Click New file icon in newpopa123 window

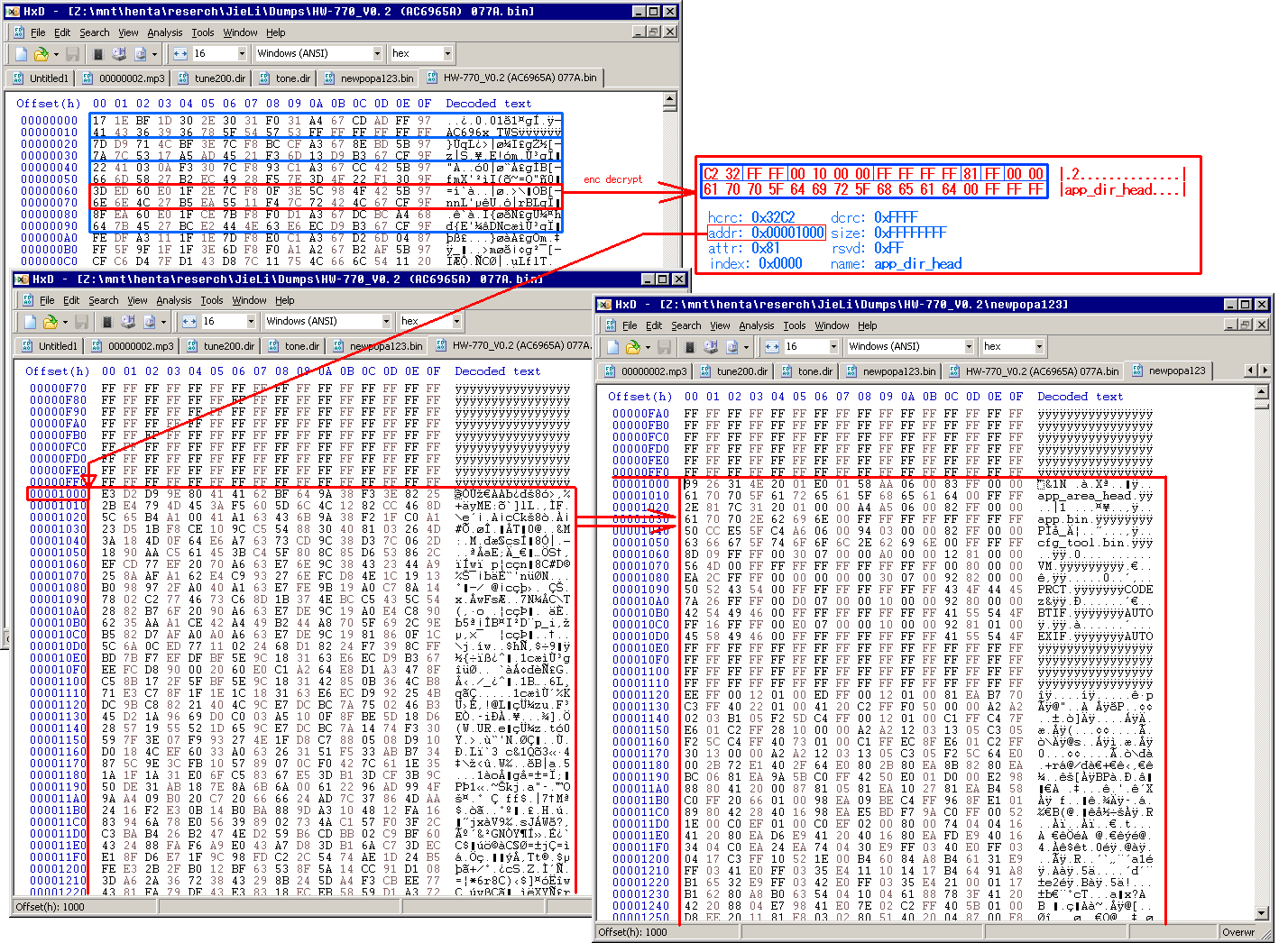click(613, 347)
